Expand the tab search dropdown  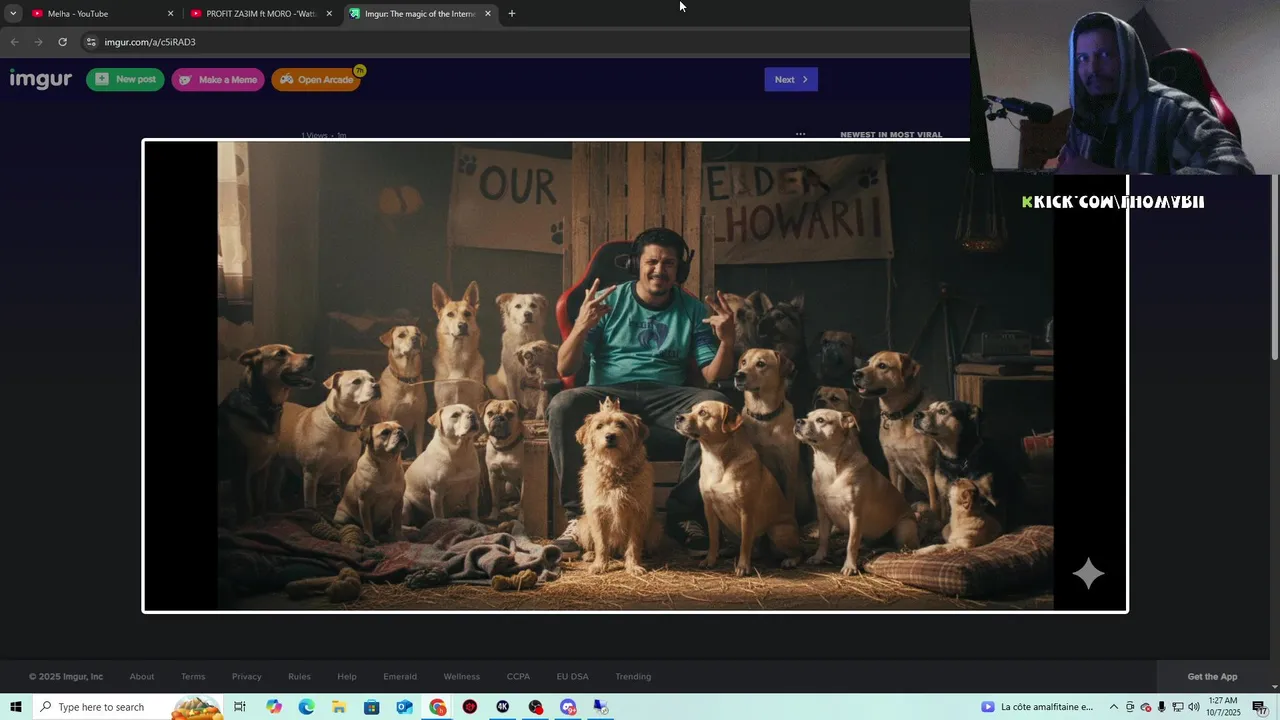[x=13, y=13]
